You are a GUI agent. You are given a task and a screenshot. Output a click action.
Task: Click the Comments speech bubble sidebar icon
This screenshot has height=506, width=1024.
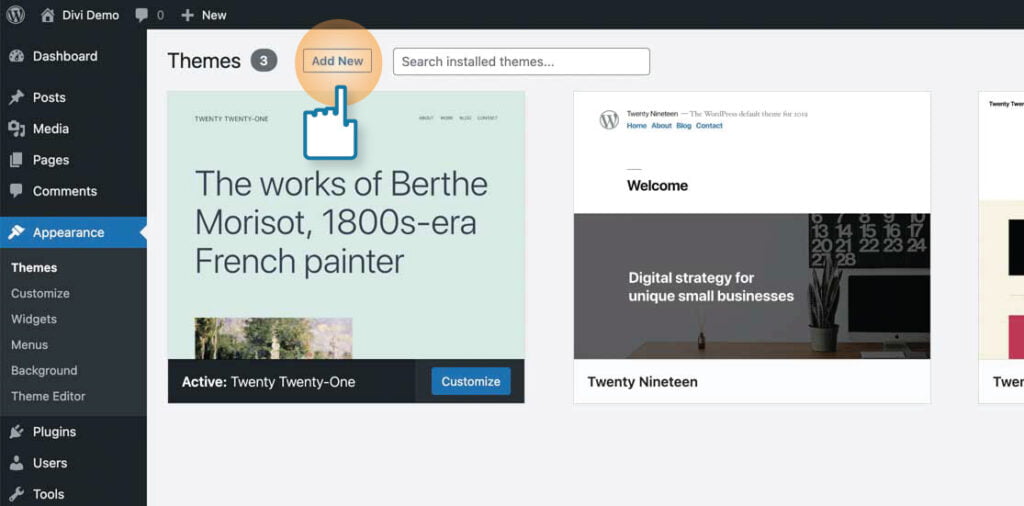click(x=16, y=191)
